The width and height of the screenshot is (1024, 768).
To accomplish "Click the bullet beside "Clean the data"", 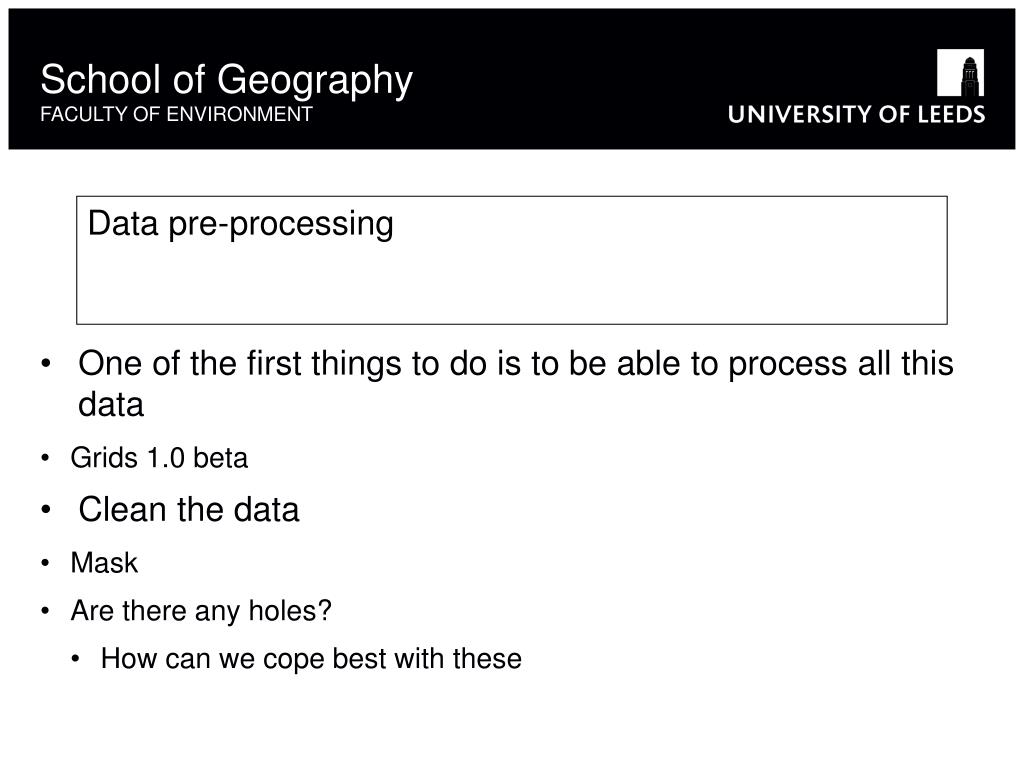I will pos(49,510).
